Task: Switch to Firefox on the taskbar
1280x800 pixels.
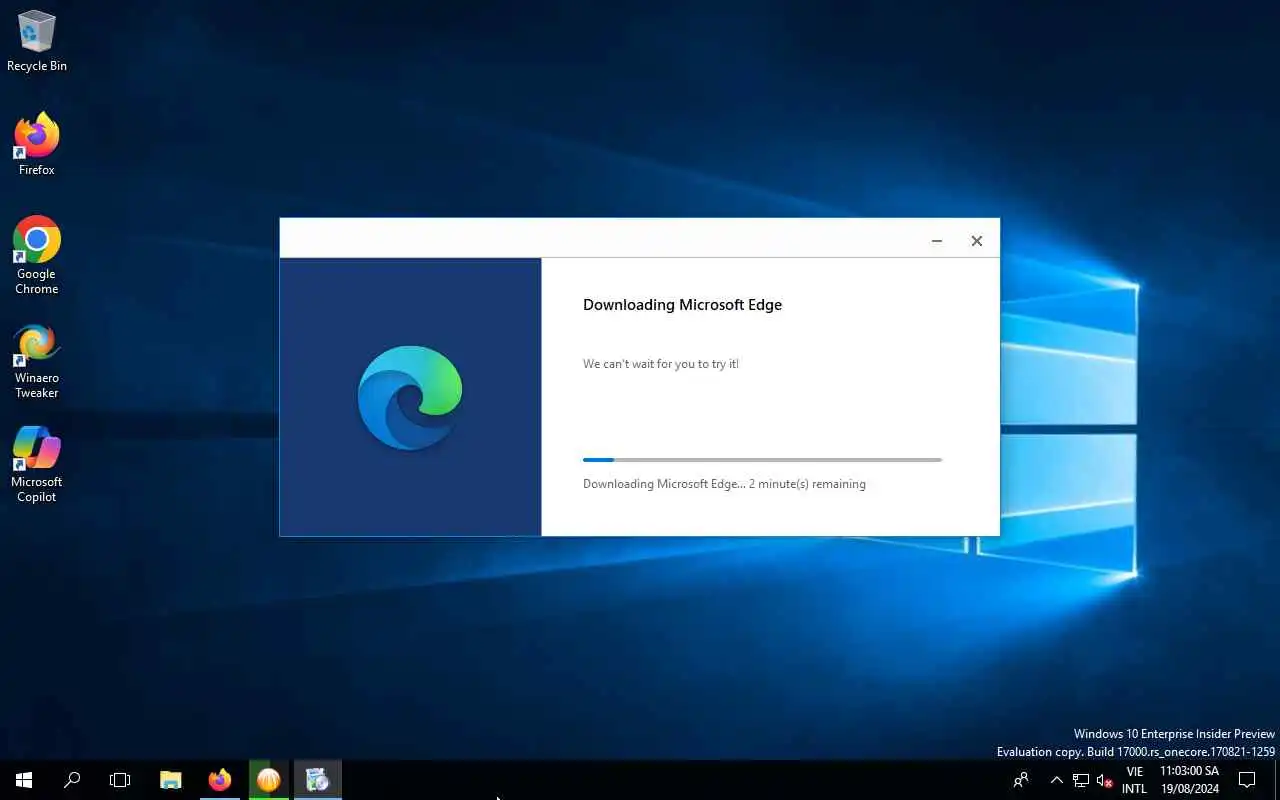Action: coord(220,780)
